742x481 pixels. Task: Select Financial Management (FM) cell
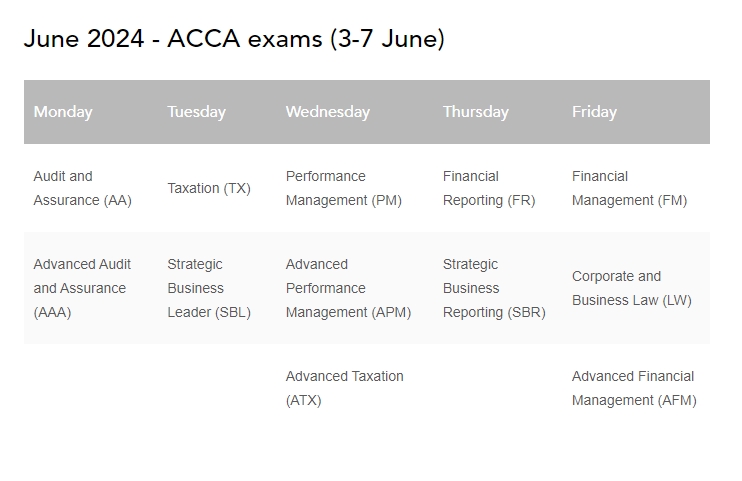[629, 188]
